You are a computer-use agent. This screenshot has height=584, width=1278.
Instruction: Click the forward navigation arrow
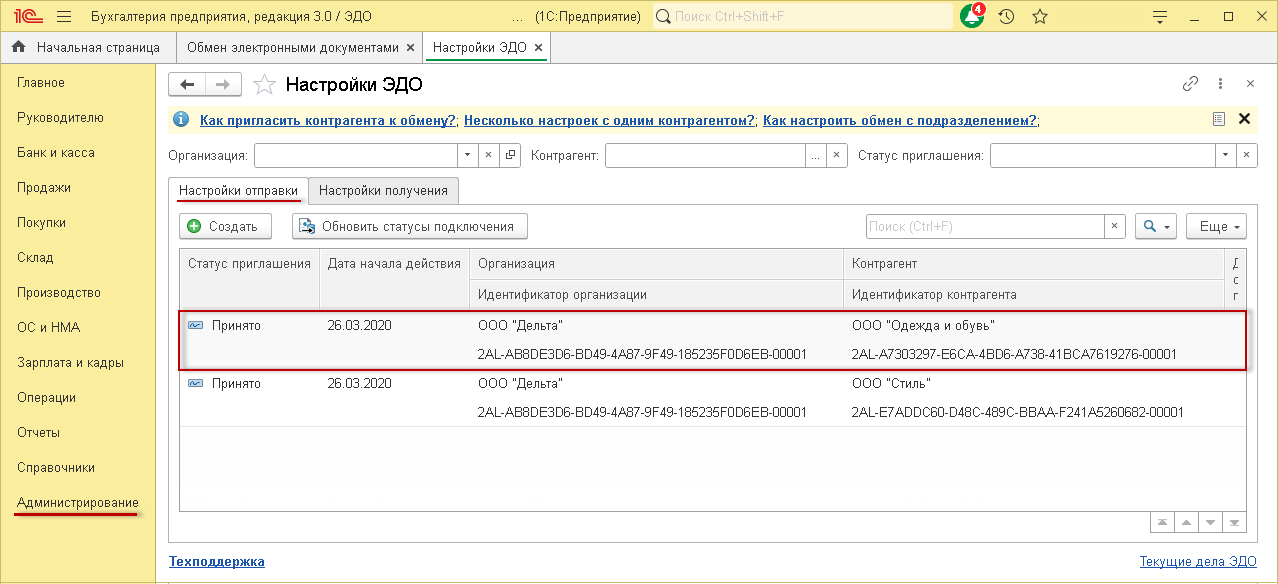click(x=223, y=84)
